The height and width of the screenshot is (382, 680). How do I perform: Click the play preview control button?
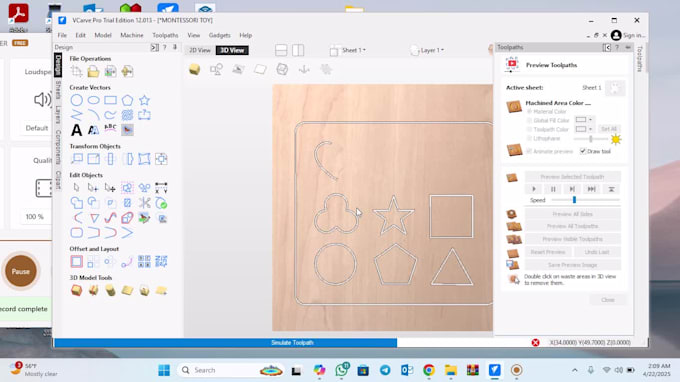coord(534,189)
